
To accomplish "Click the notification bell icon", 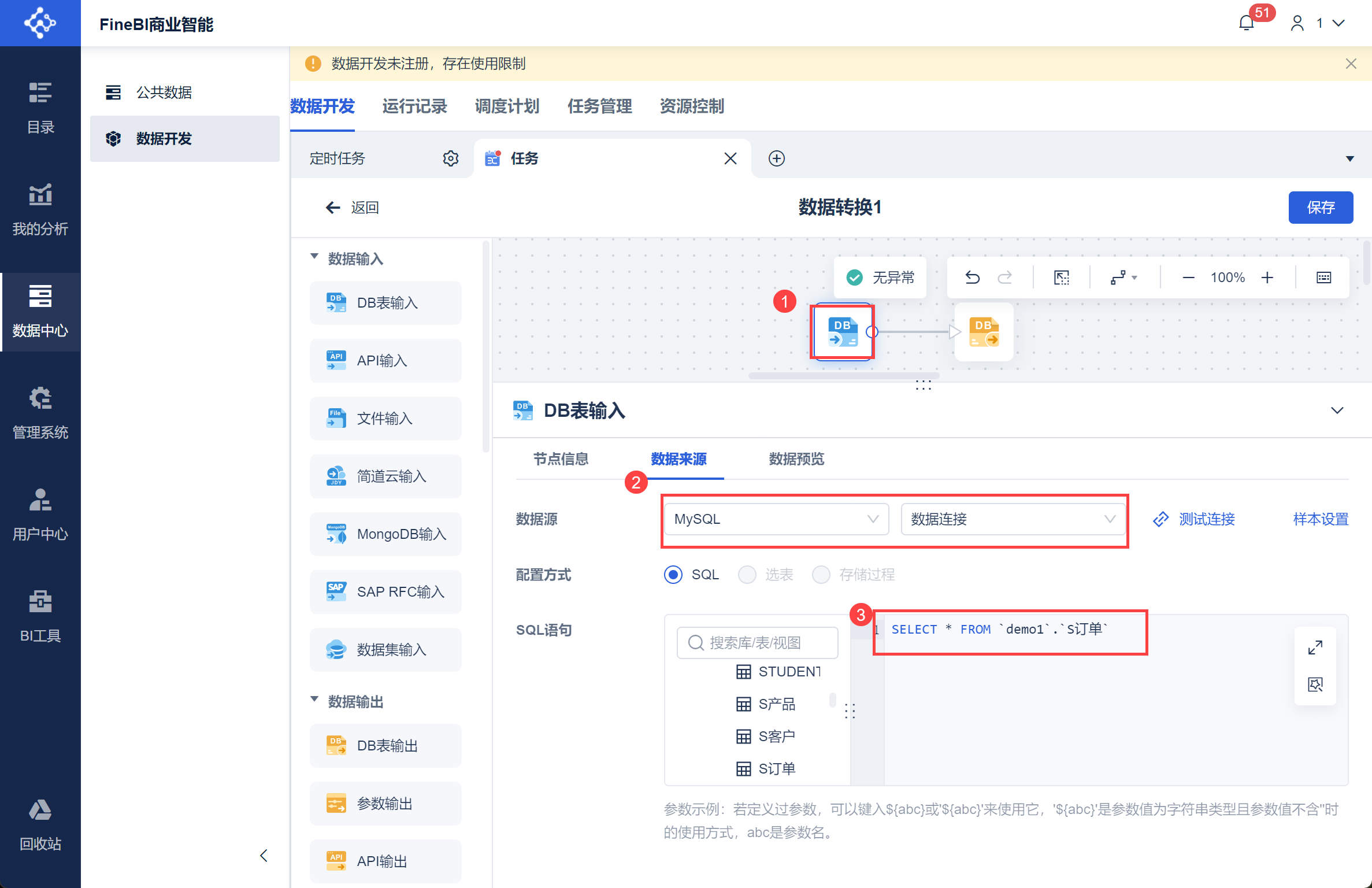I will pos(1247,23).
